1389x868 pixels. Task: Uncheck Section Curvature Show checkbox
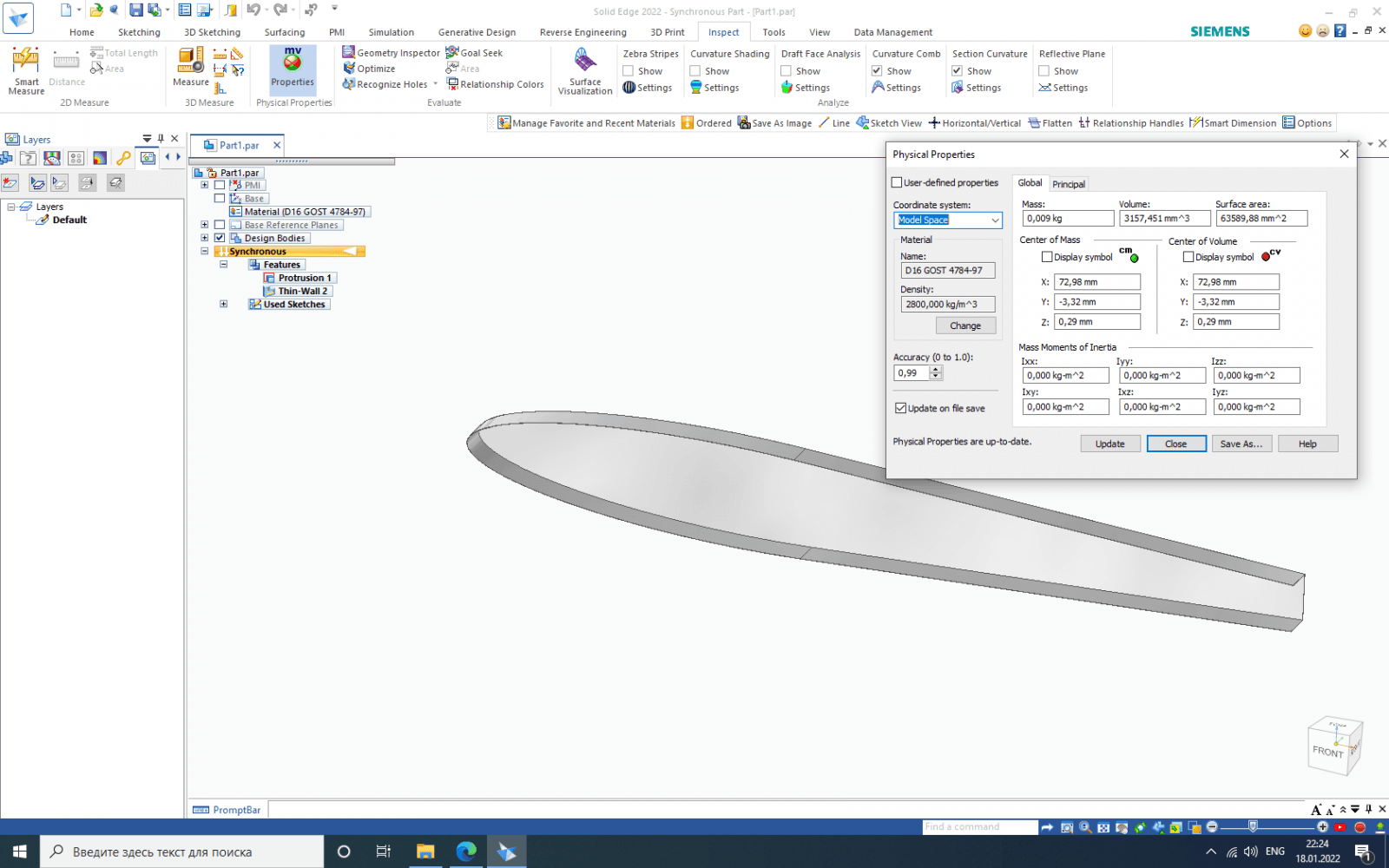957,71
